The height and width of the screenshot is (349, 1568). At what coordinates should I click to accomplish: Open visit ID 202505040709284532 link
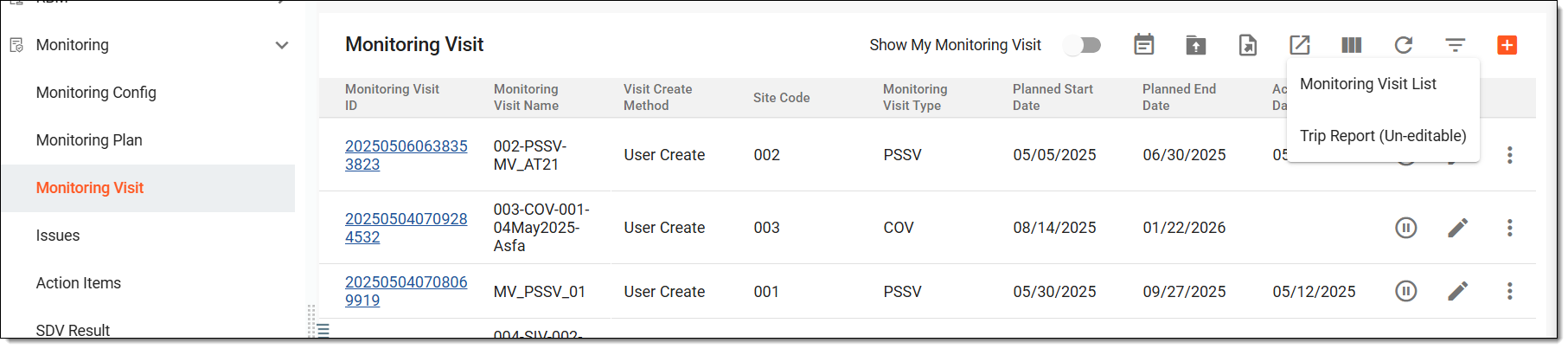tap(406, 228)
